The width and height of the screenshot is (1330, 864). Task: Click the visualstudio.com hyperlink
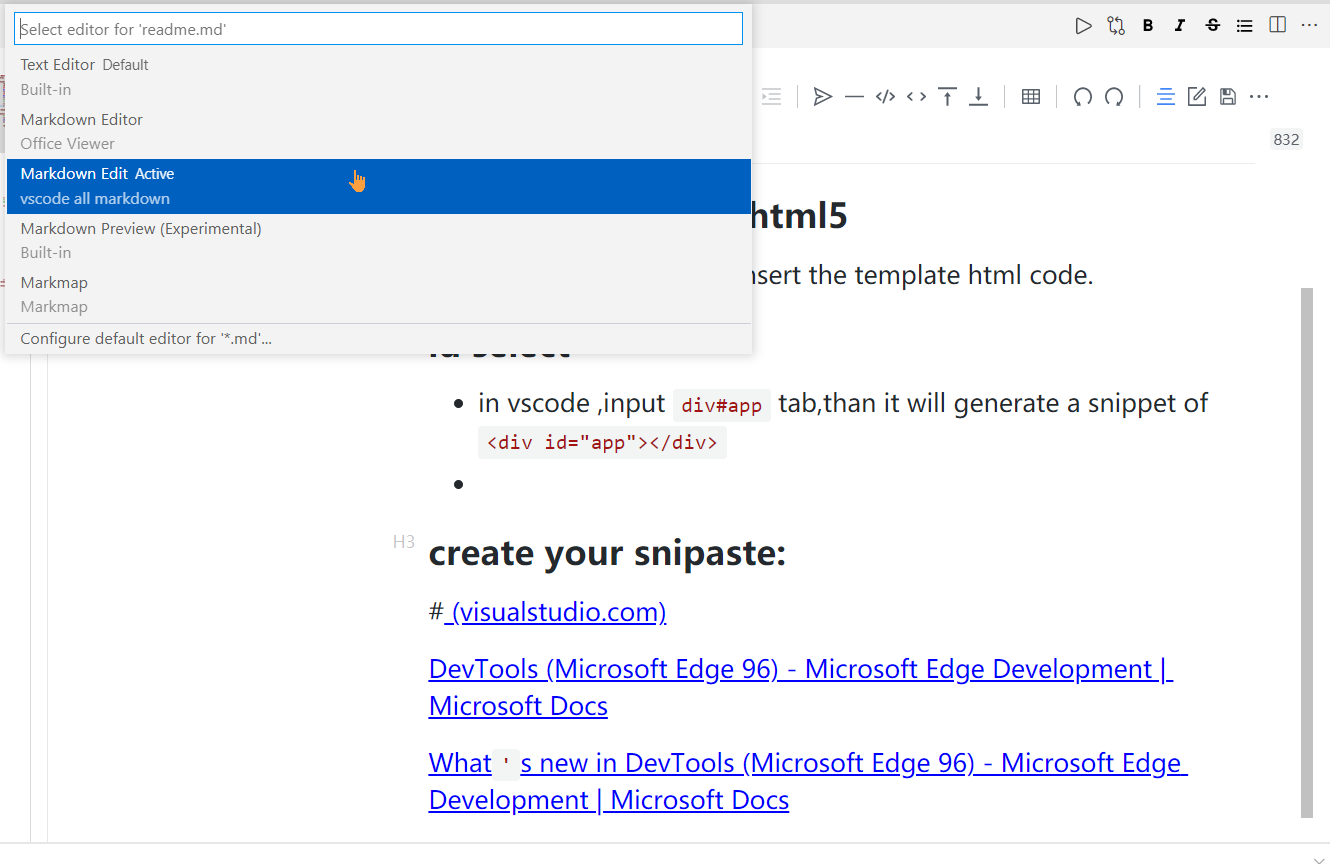click(x=556, y=611)
